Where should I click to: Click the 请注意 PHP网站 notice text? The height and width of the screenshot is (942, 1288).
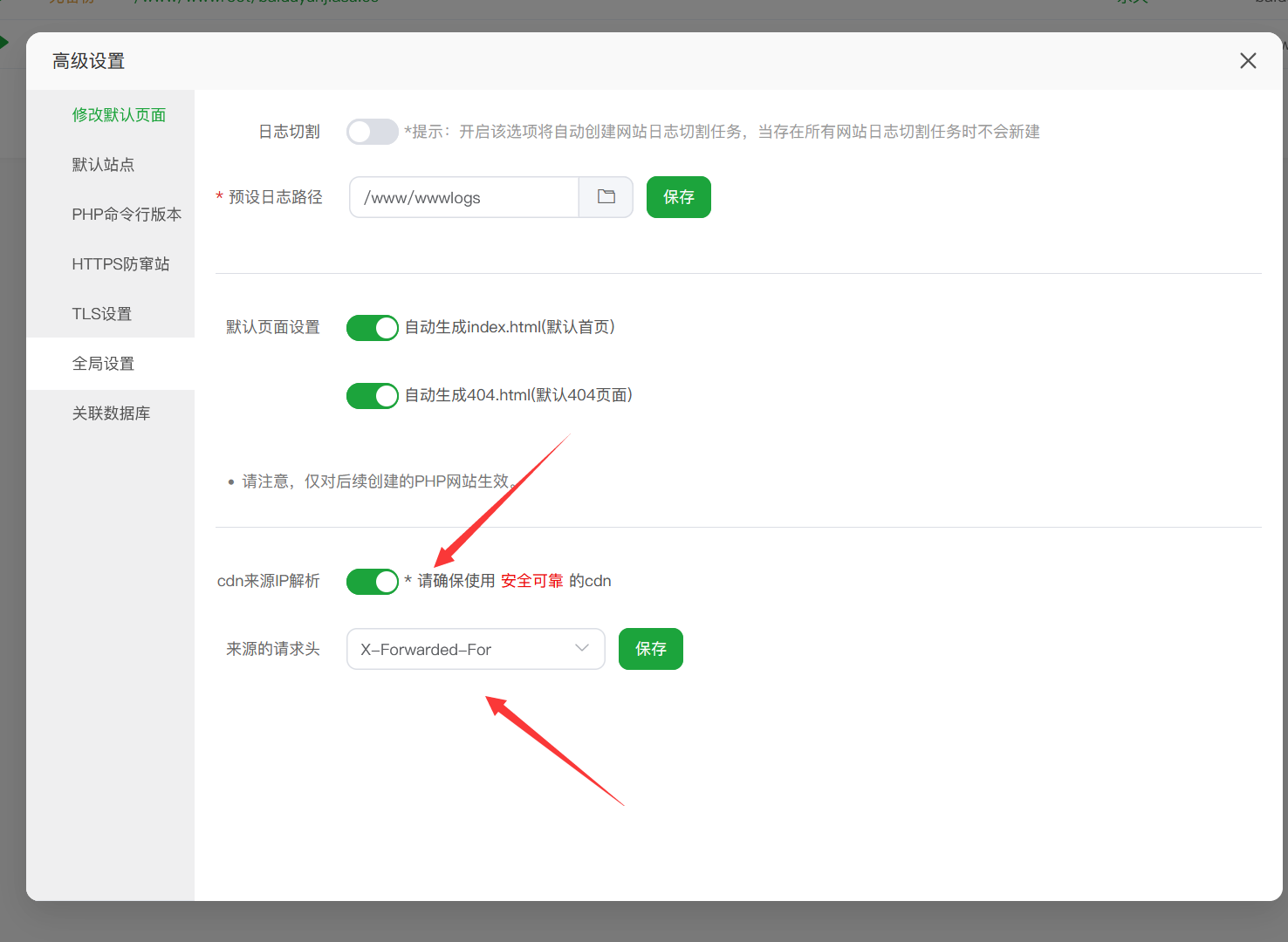(380, 481)
